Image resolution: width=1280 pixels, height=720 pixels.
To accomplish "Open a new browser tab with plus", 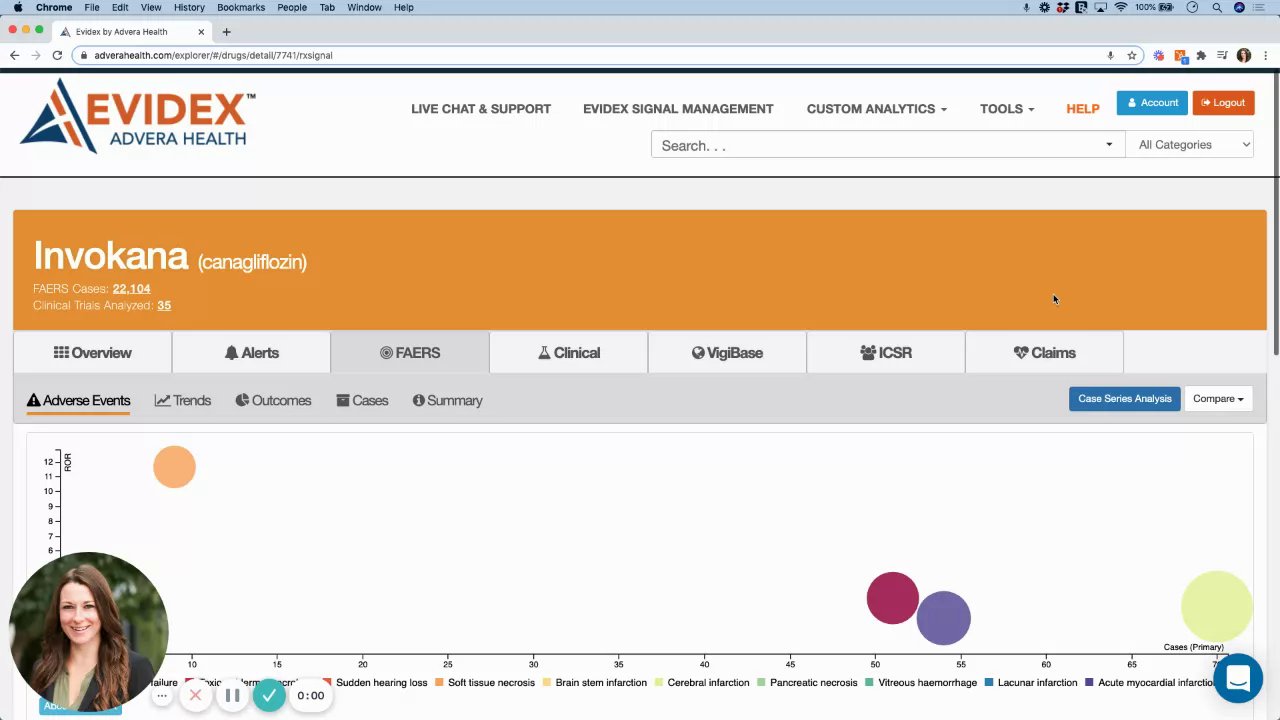I will (x=226, y=31).
